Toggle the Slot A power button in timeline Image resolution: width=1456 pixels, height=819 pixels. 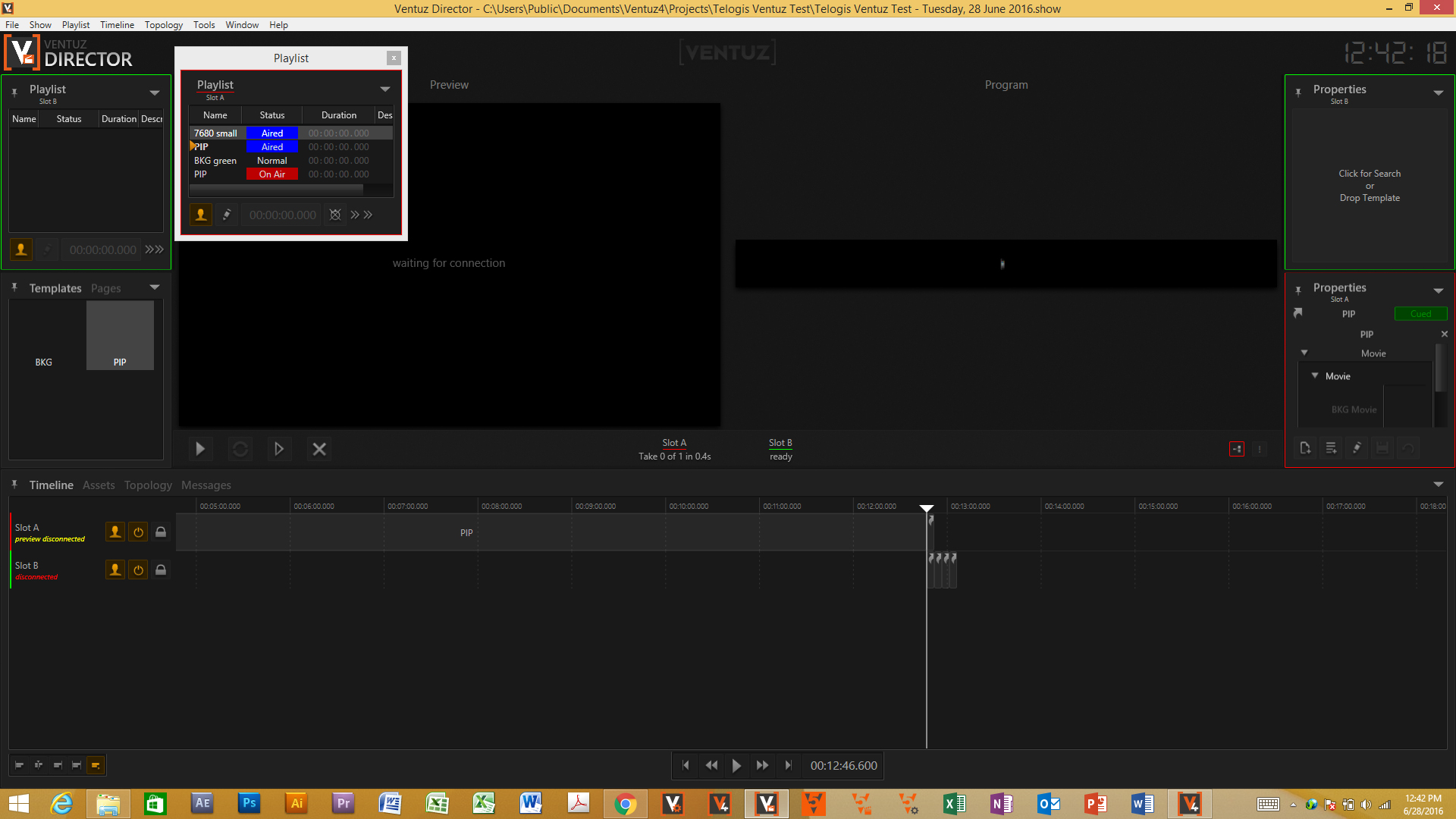click(x=138, y=532)
